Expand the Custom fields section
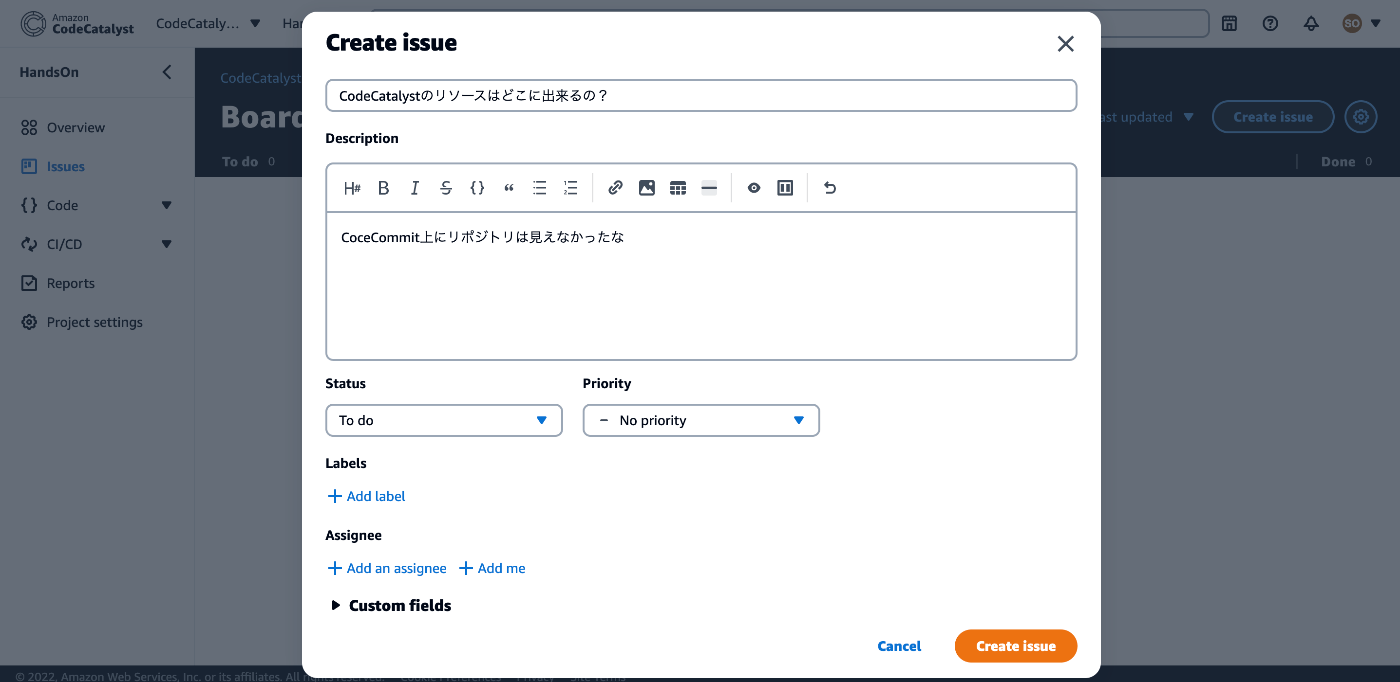 point(391,605)
